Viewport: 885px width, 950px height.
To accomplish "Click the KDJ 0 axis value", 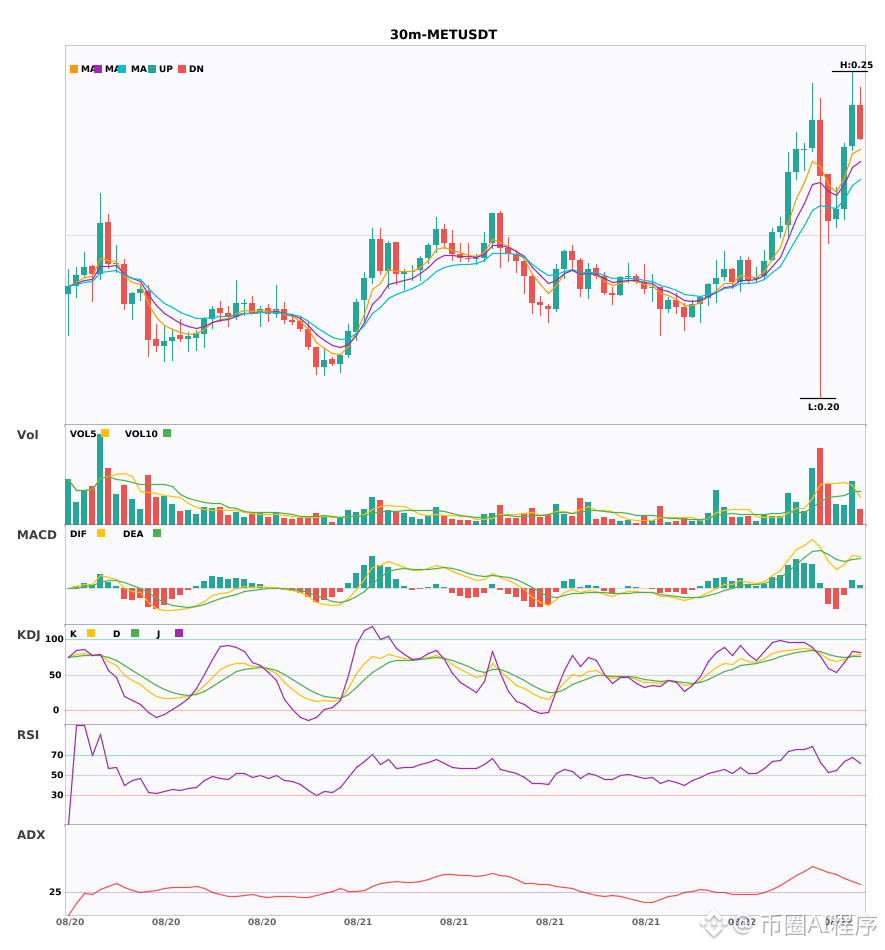I will click(x=56, y=710).
